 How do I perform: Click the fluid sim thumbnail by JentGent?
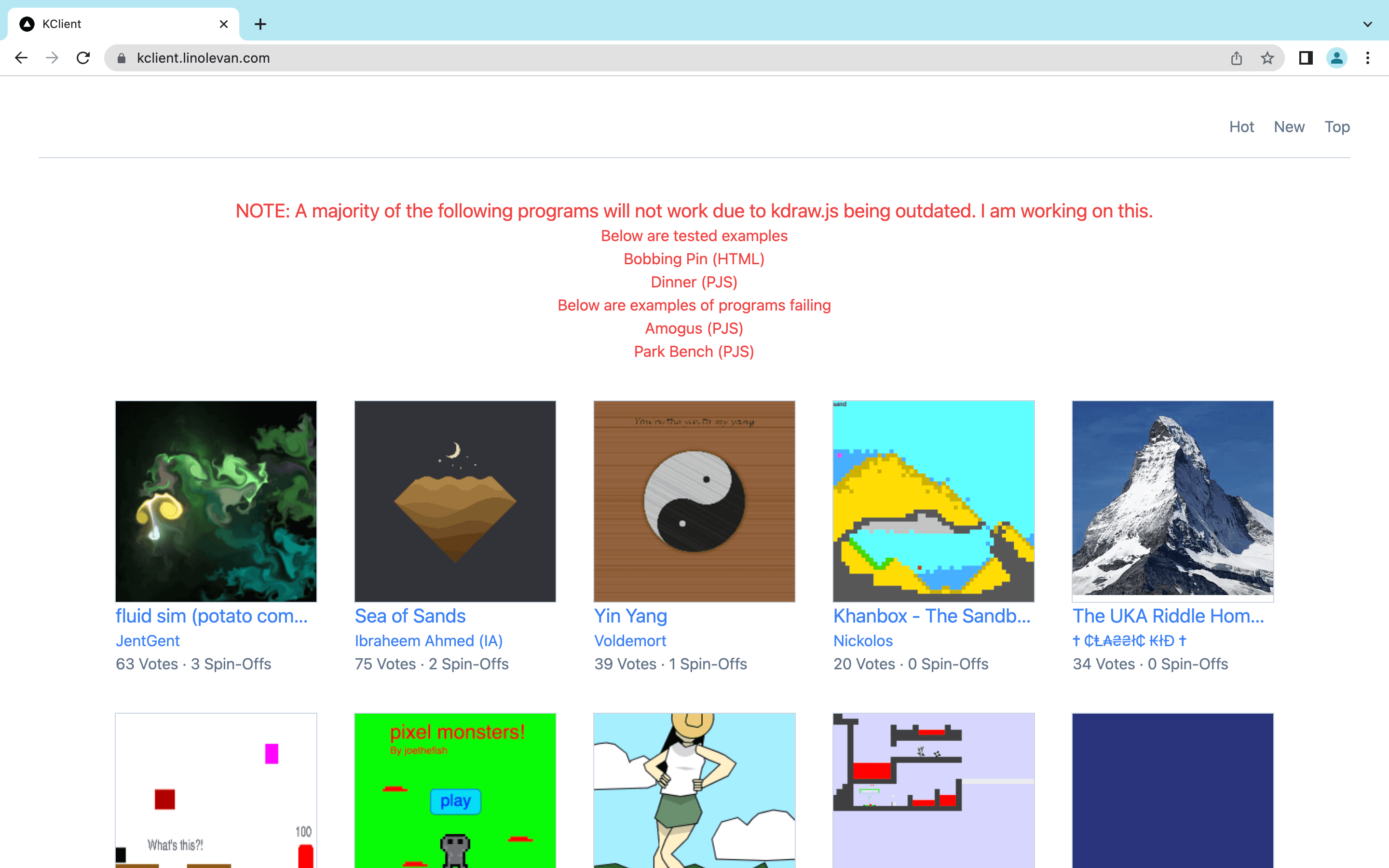[216, 500]
